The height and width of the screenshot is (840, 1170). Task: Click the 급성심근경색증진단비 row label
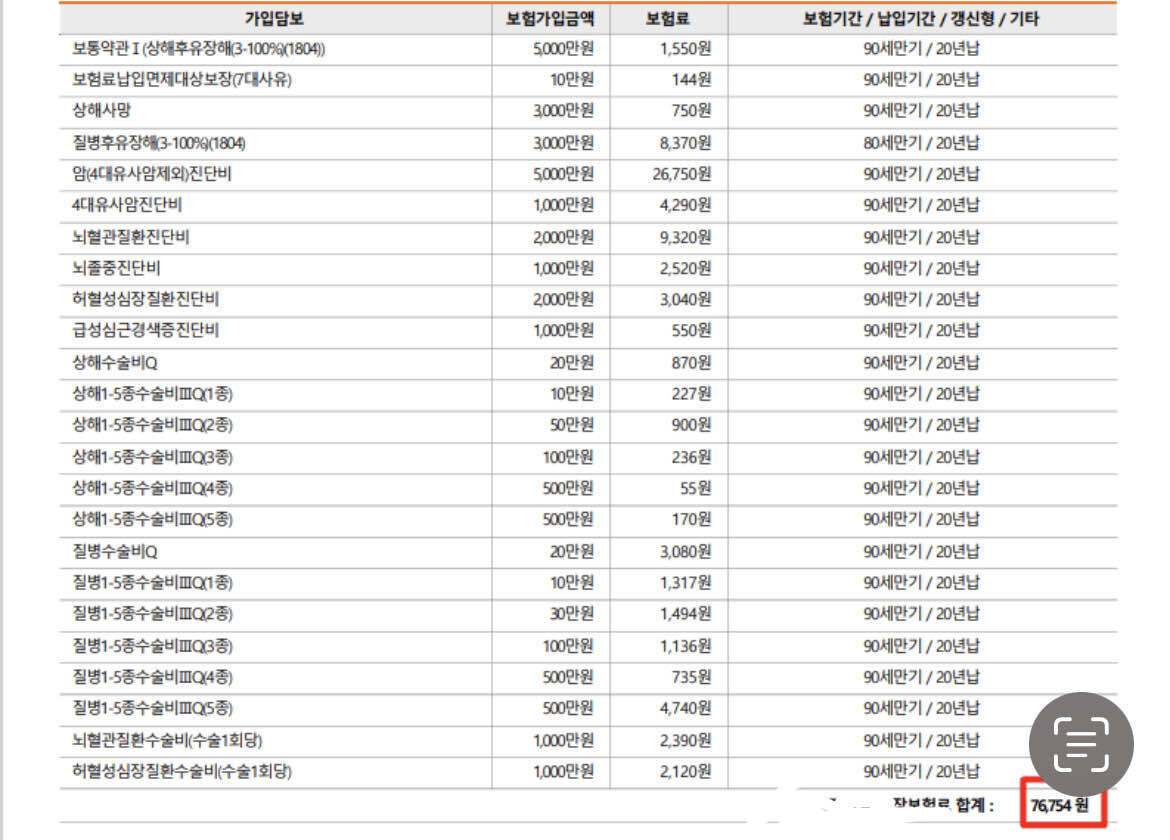(146, 330)
